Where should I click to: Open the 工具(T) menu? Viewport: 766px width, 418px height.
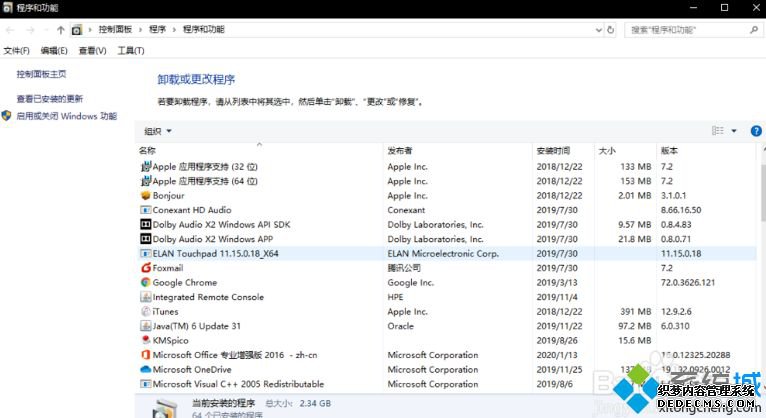coord(130,50)
